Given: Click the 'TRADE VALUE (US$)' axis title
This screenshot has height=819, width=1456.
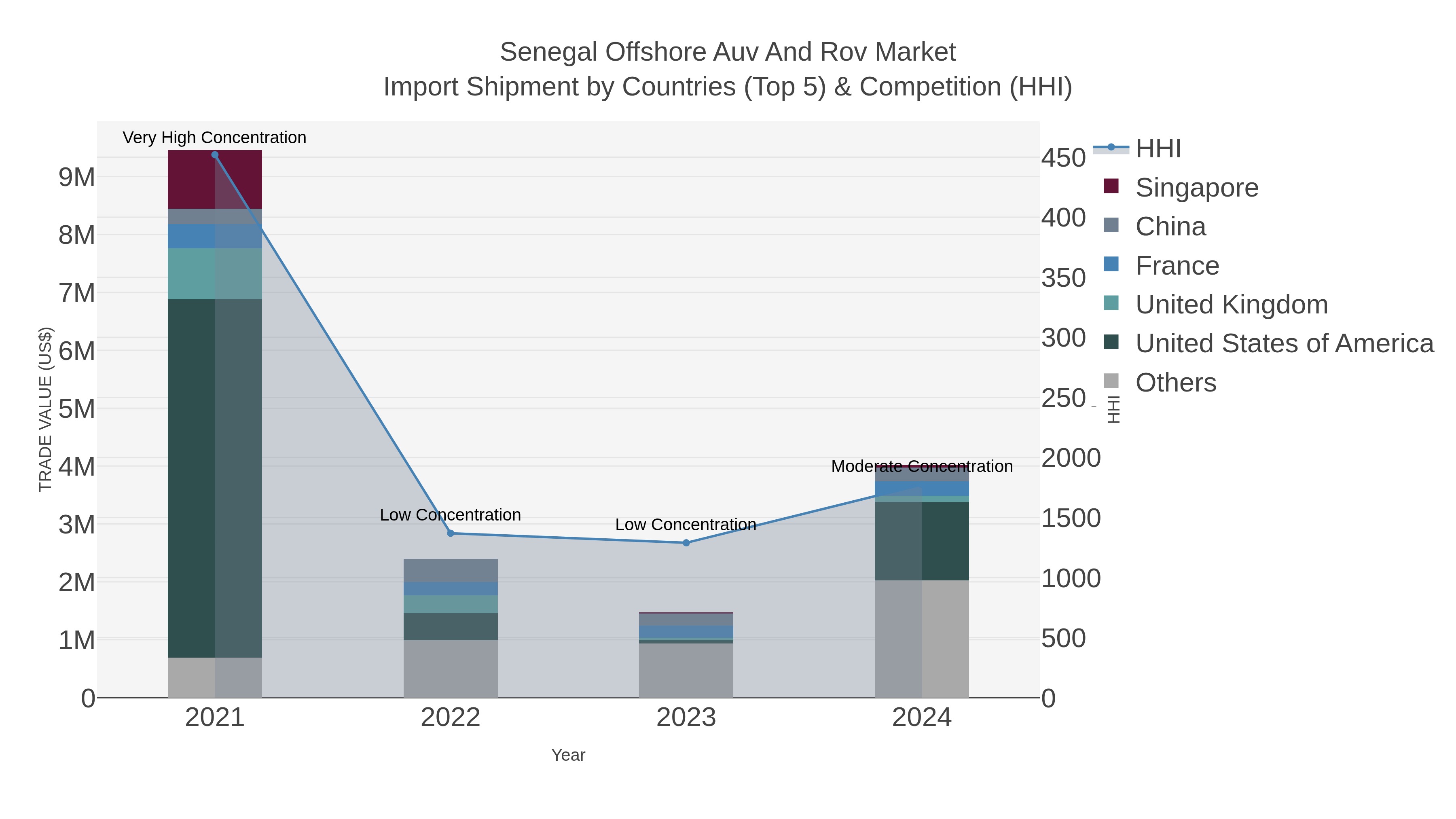Looking at the screenshot, I should tap(45, 409).
